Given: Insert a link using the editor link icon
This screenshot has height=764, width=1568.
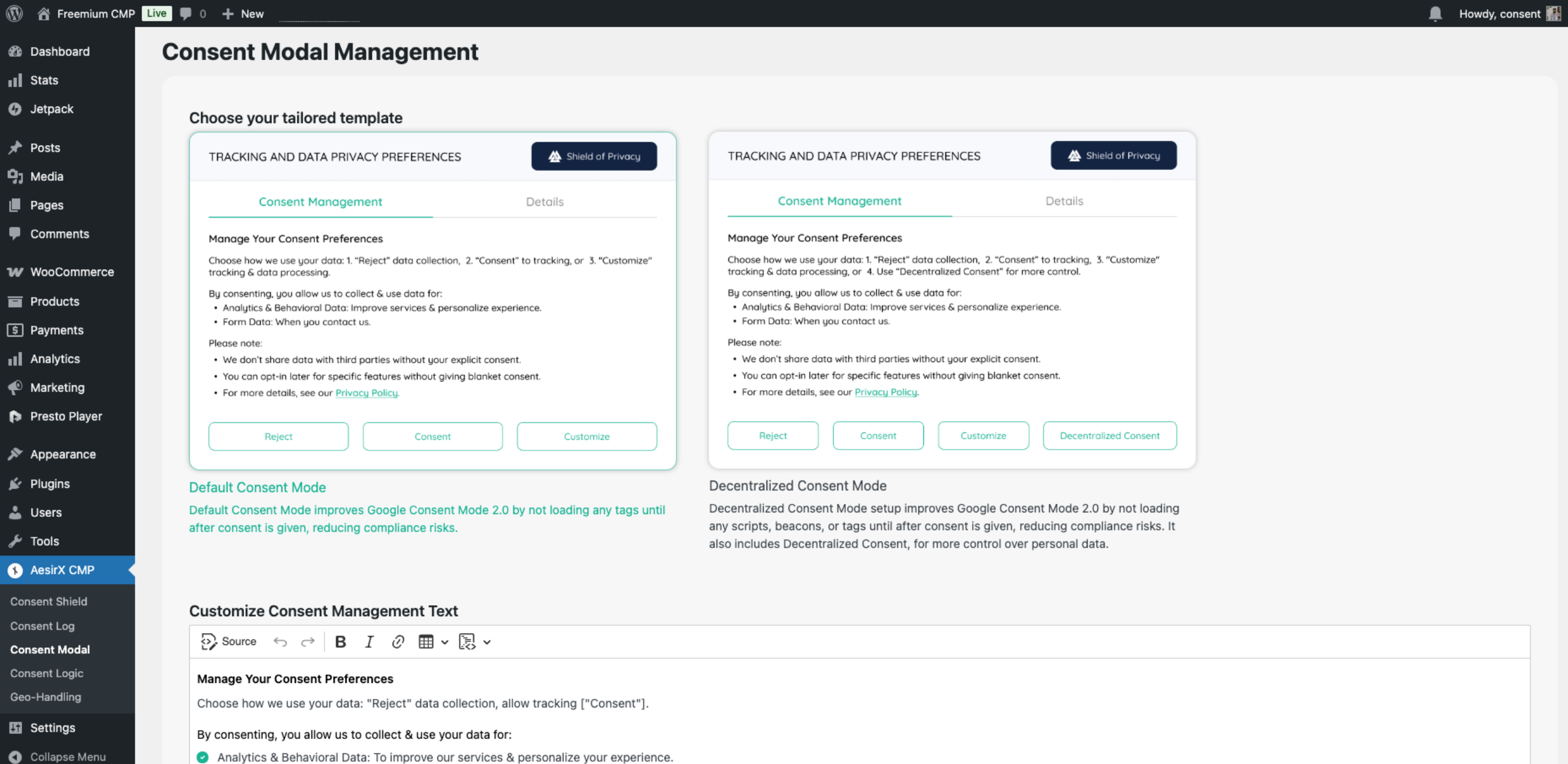Looking at the screenshot, I should [398, 642].
